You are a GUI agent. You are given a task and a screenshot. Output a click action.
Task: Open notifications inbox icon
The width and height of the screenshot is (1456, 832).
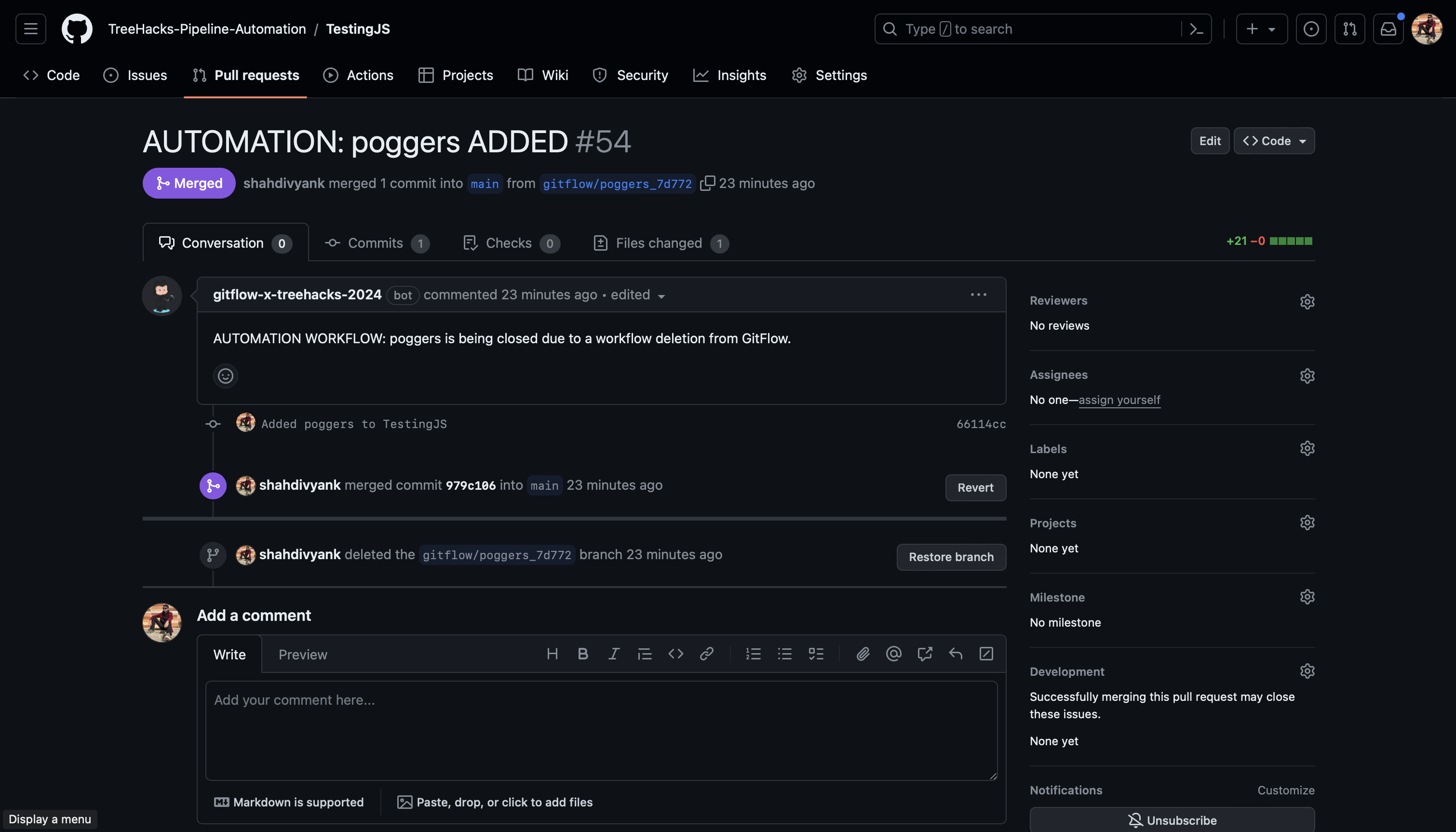click(x=1388, y=28)
